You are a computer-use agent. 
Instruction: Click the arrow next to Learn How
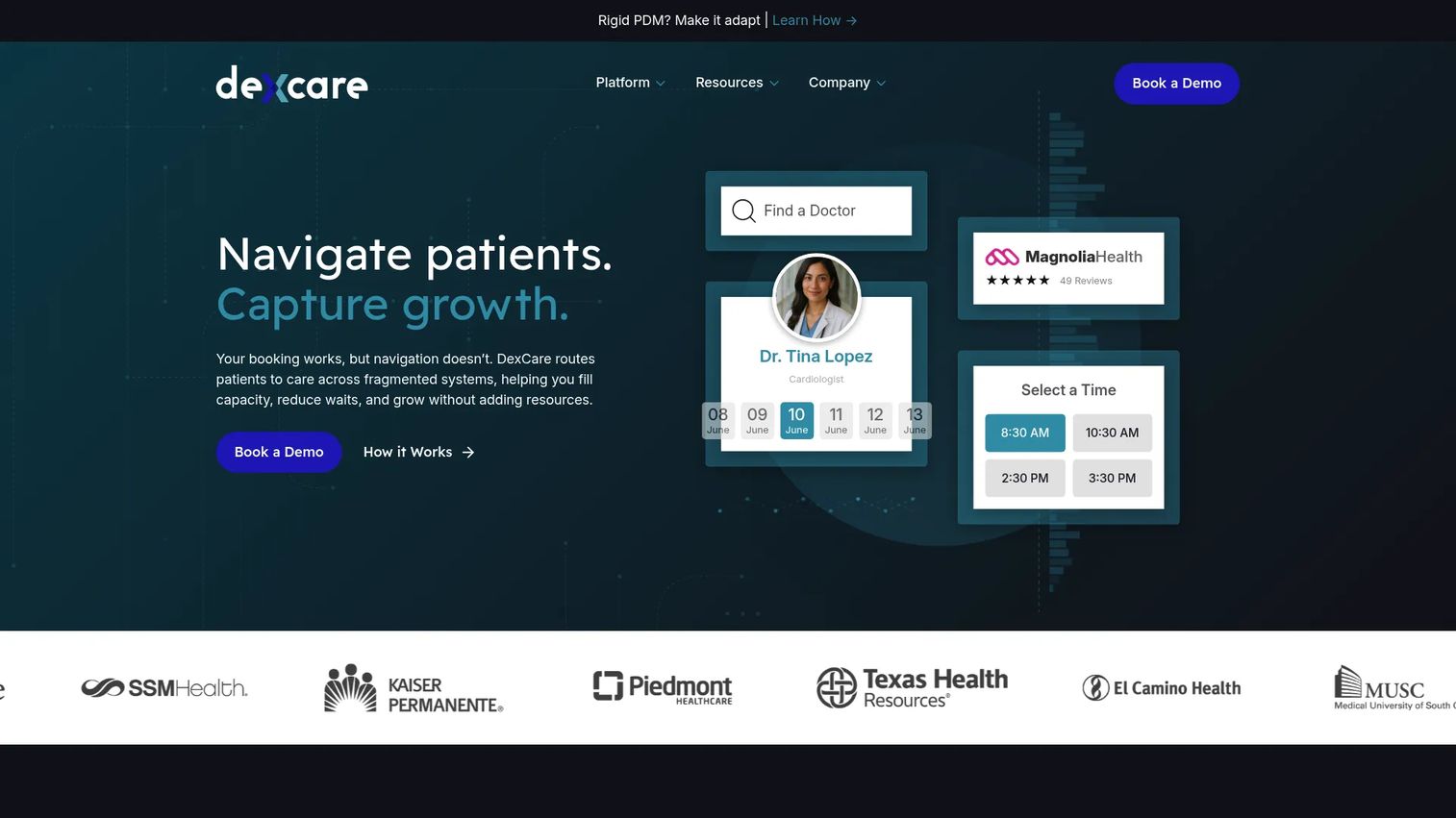[851, 20]
